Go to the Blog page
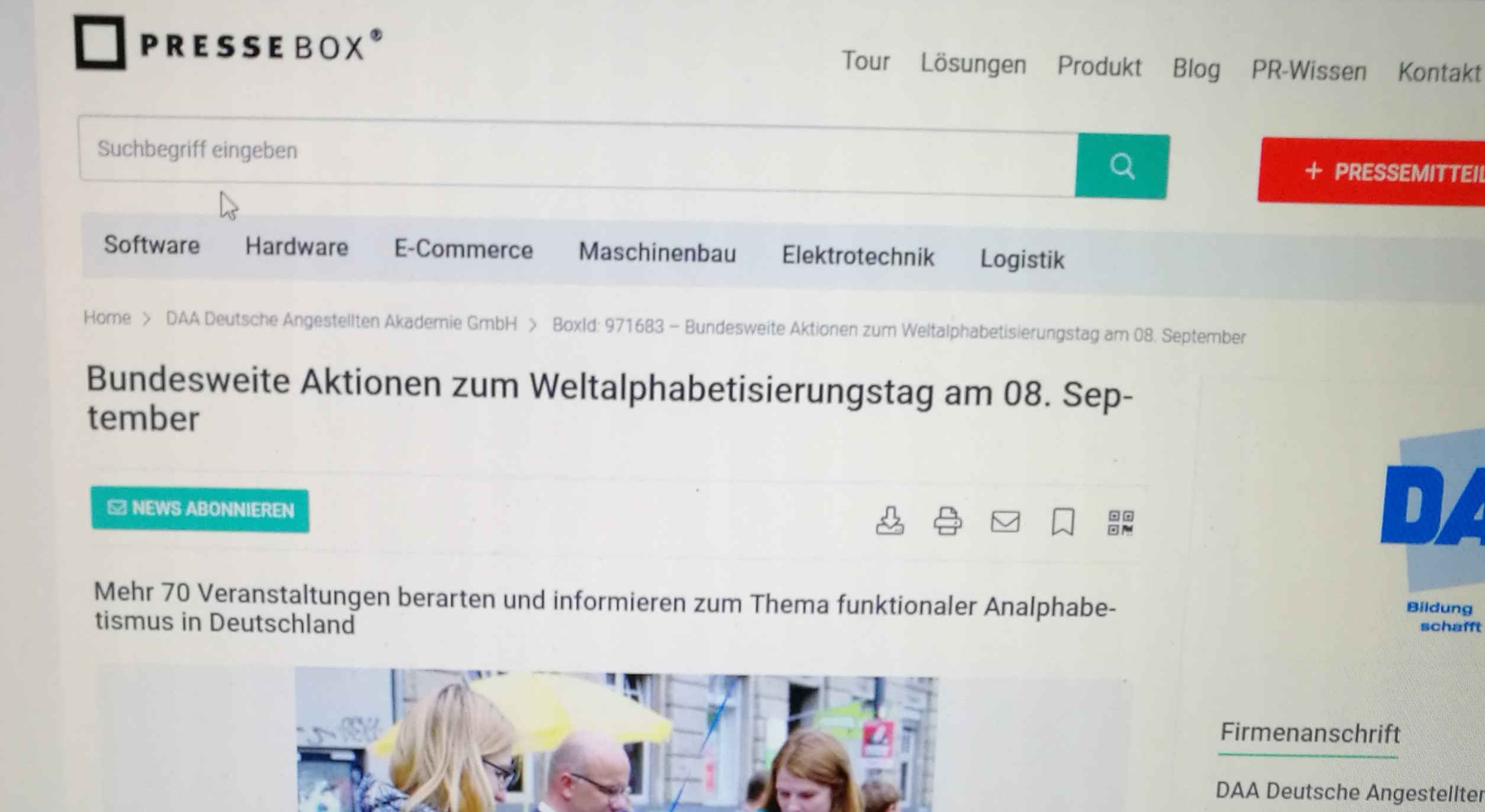This screenshot has height=812, width=1485. pos(1196,69)
